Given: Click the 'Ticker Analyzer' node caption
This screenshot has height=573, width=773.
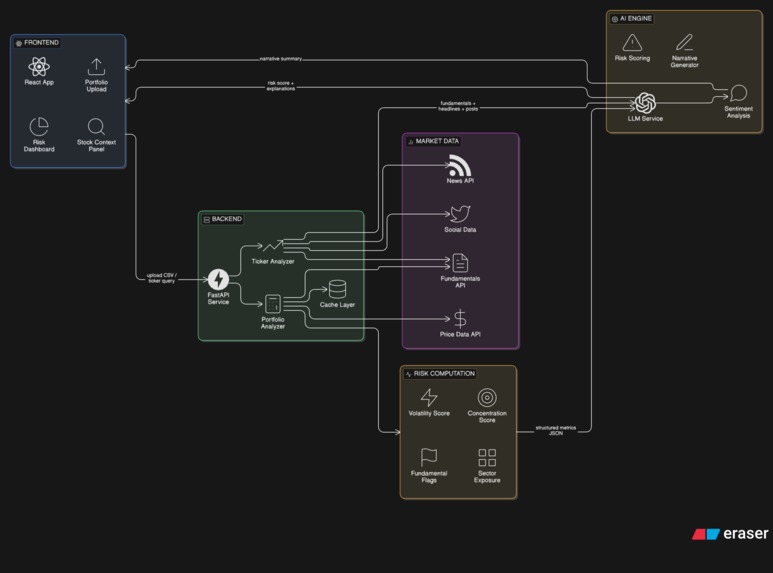Looking at the screenshot, I should [x=273, y=261].
